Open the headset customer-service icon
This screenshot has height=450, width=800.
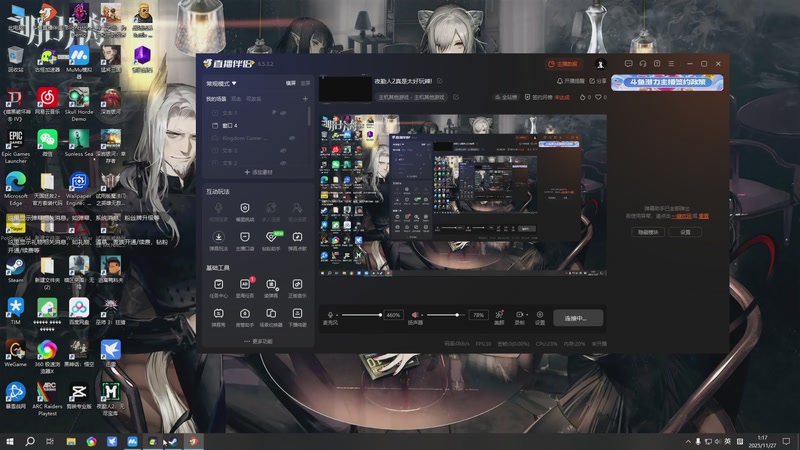coord(643,64)
